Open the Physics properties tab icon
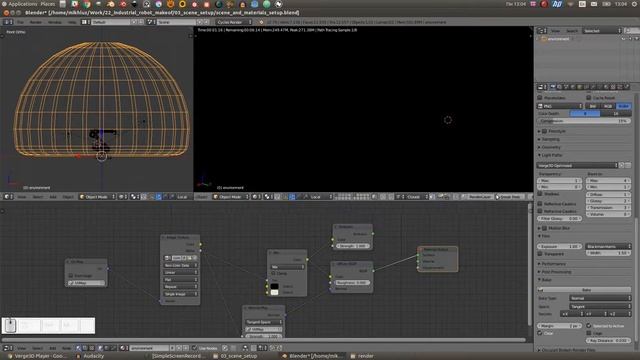640x360 pixels. click(627, 87)
